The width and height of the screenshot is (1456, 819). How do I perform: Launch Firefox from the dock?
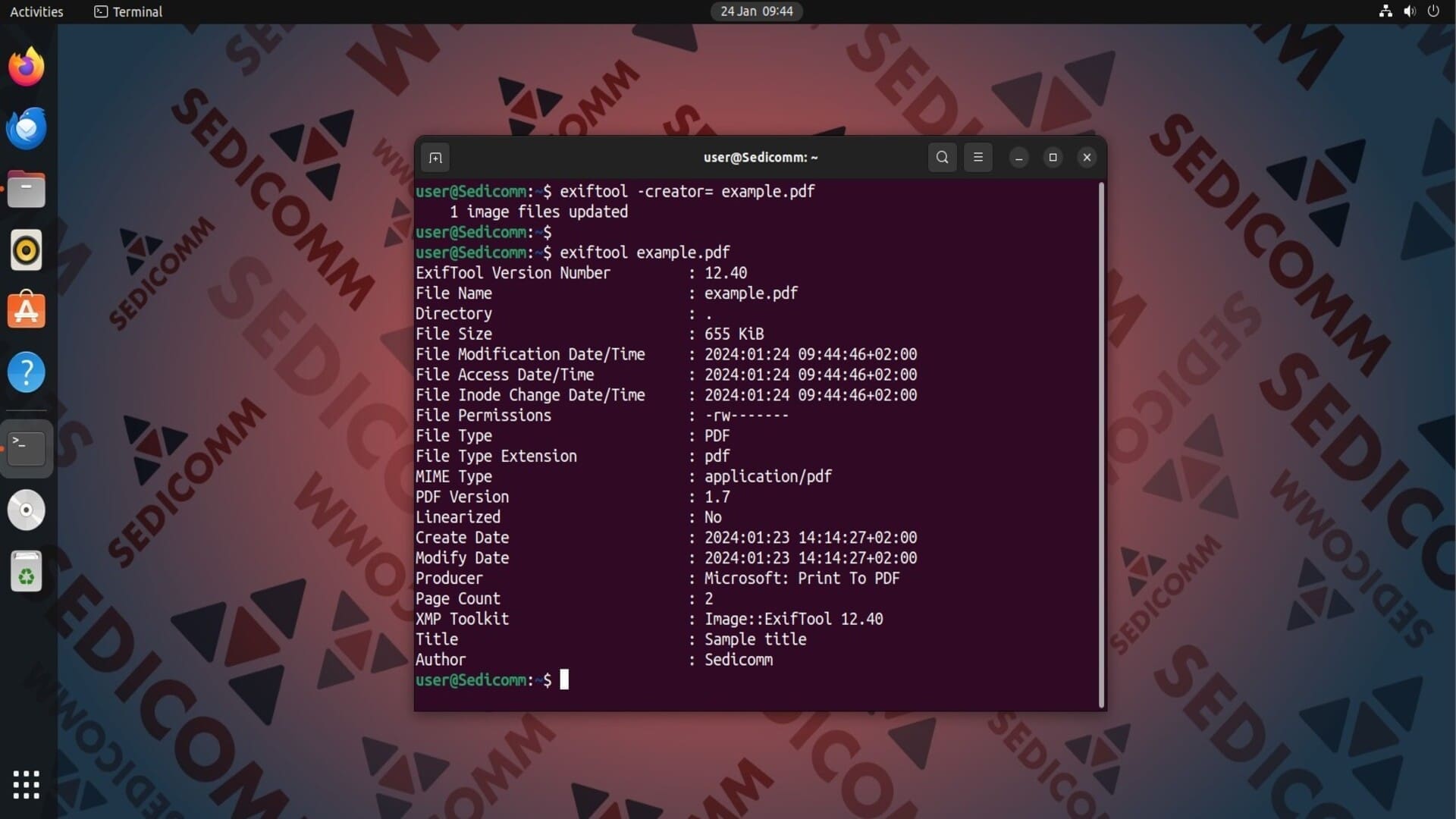tap(27, 67)
